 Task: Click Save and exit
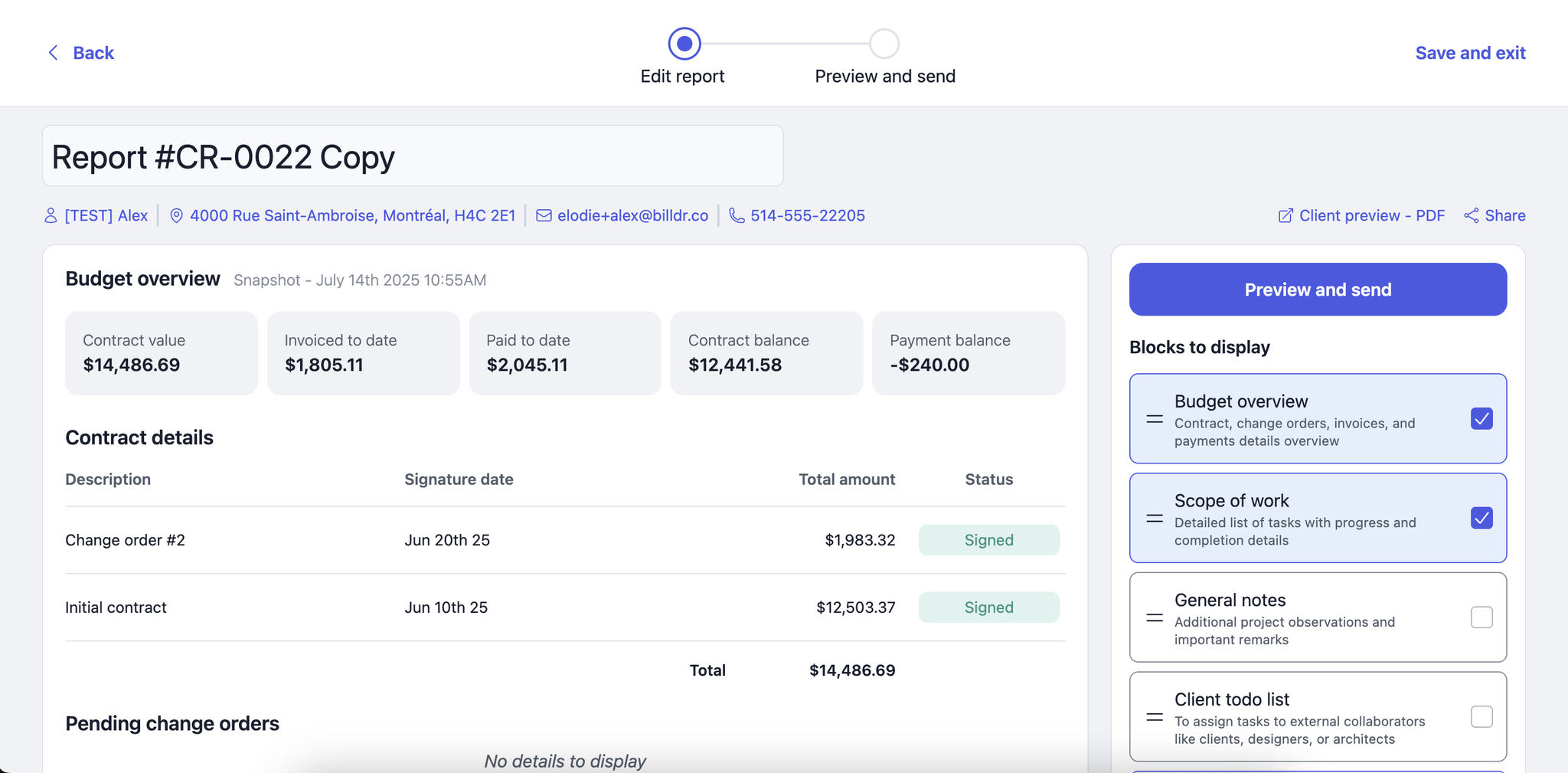(x=1470, y=53)
